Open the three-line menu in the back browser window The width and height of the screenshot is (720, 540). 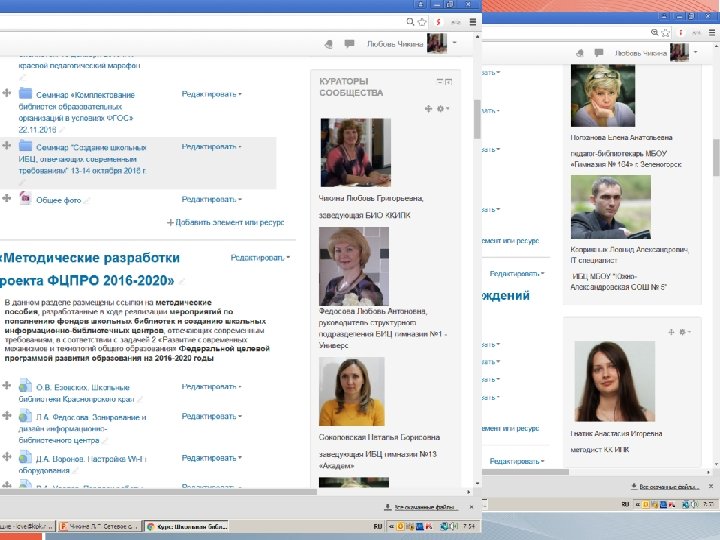tap(712, 33)
